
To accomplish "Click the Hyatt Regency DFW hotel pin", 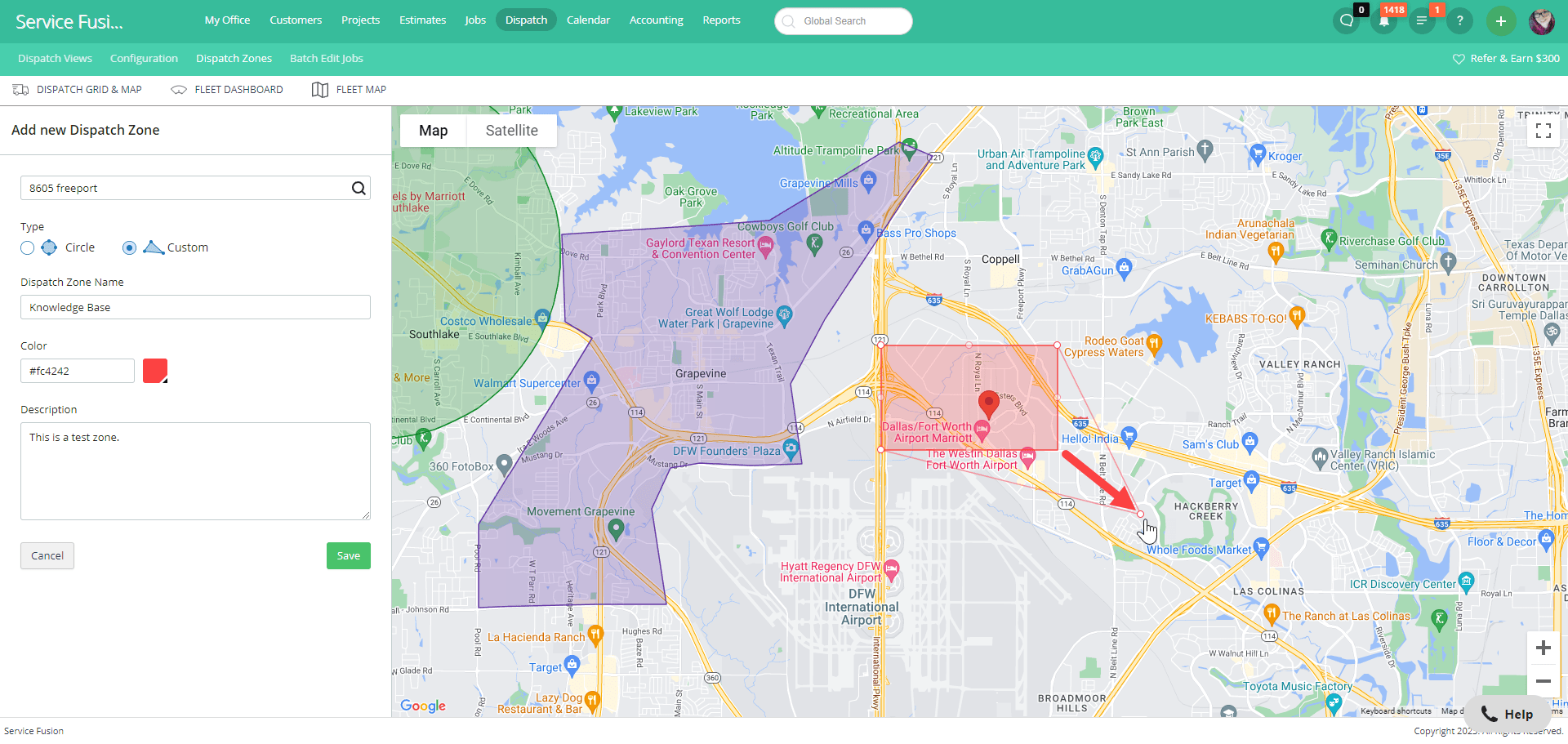I will click(x=891, y=568).
